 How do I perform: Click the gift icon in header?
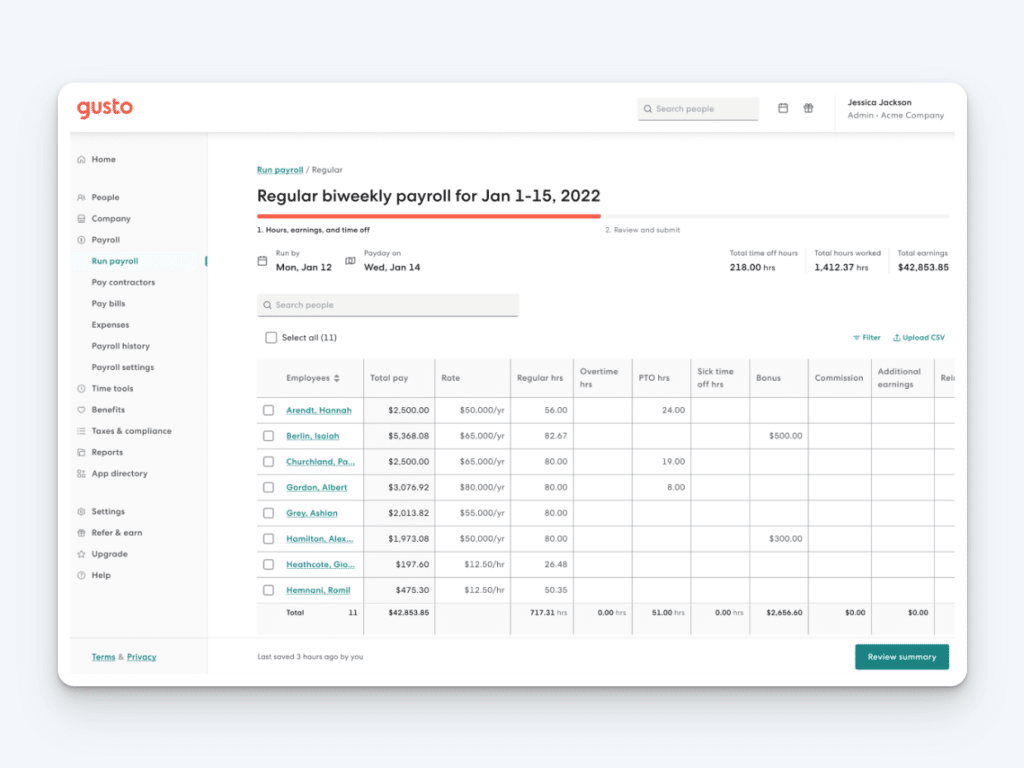point(808,108)
